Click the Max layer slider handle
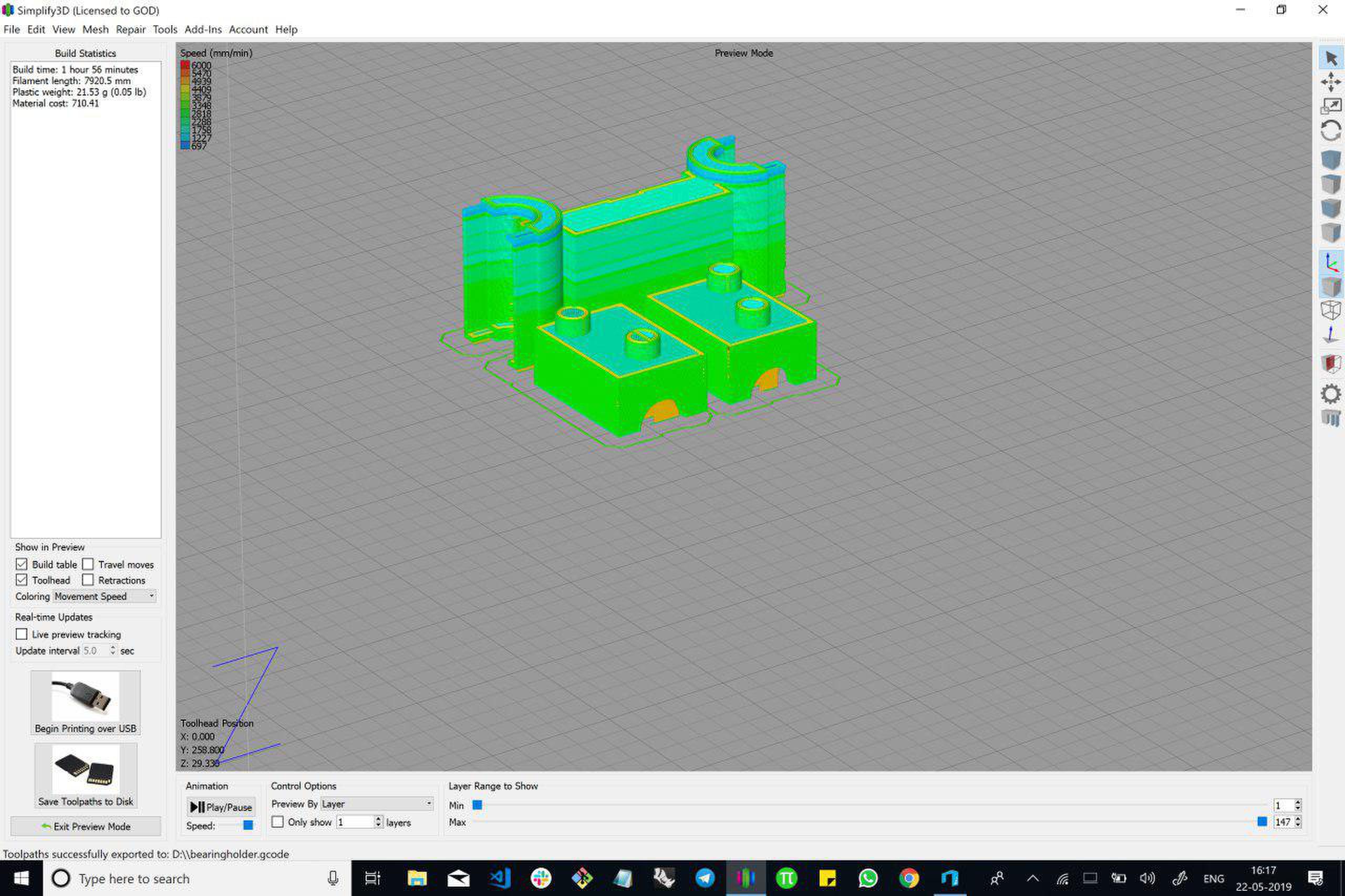Image resolution: width=1345 pixels, height=896 pixels. (1262, 822)
